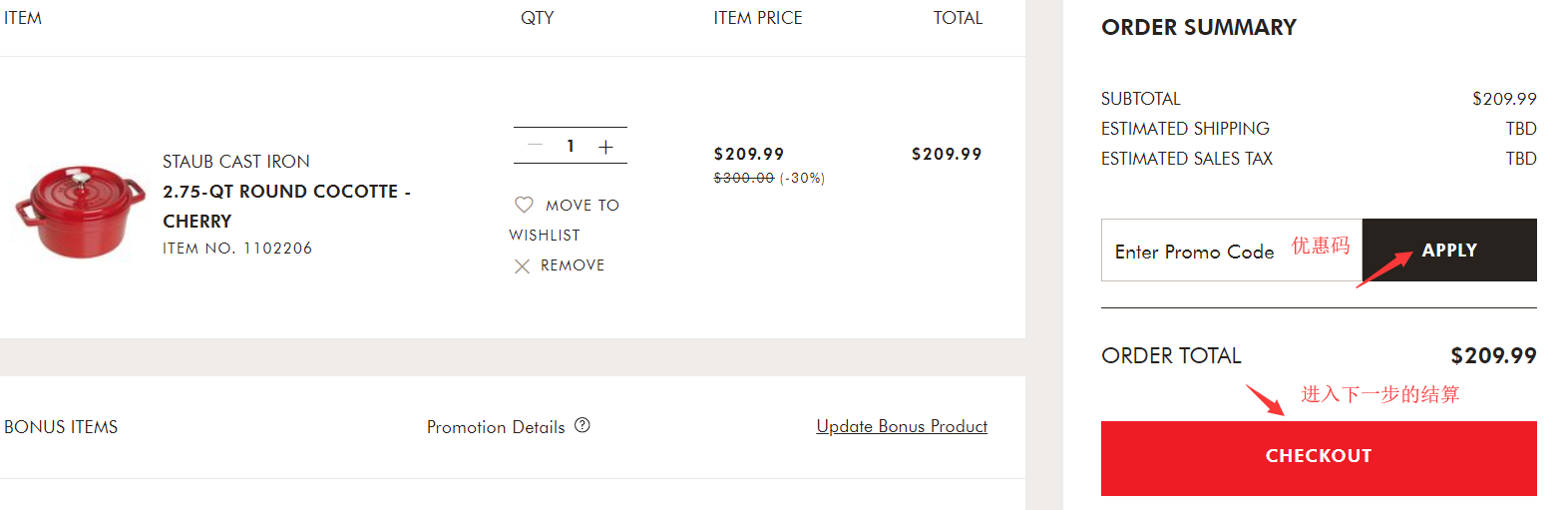This screenshot has height=510, width=1568.
Task: Proceed with the red Checkout button
Action: 1318,457
